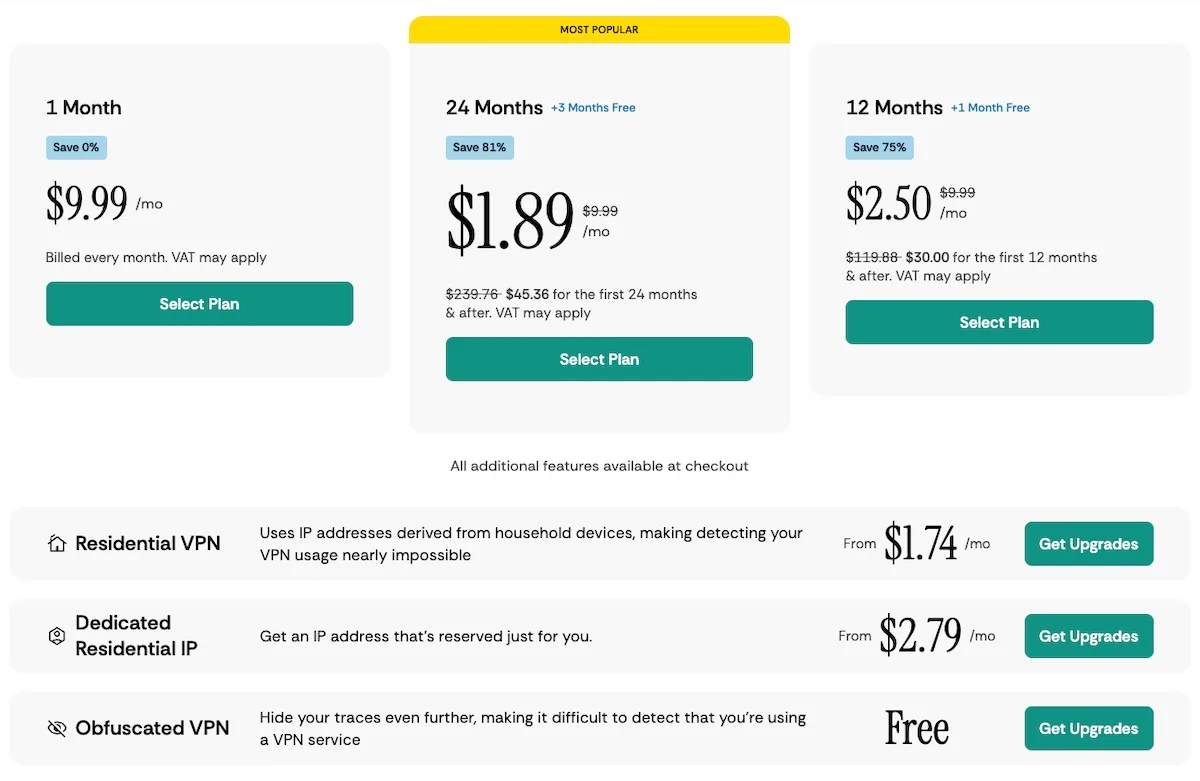This screenshot has width=1200, height=781.
Task: Click the Obfuscated VPN Free price label
Action: coord(916,728)
